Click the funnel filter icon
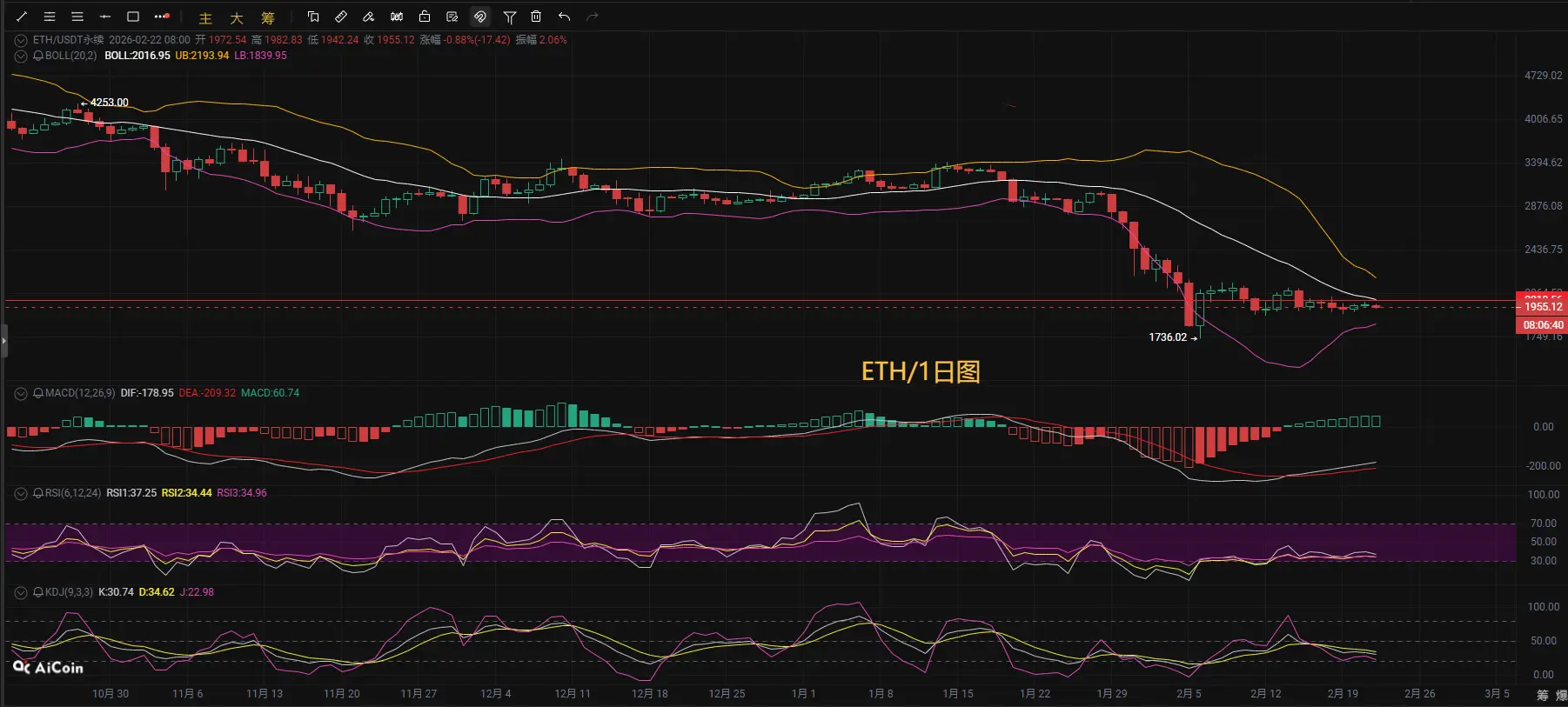The width and height of the screenshot is (1568, 707). [510, 17]
